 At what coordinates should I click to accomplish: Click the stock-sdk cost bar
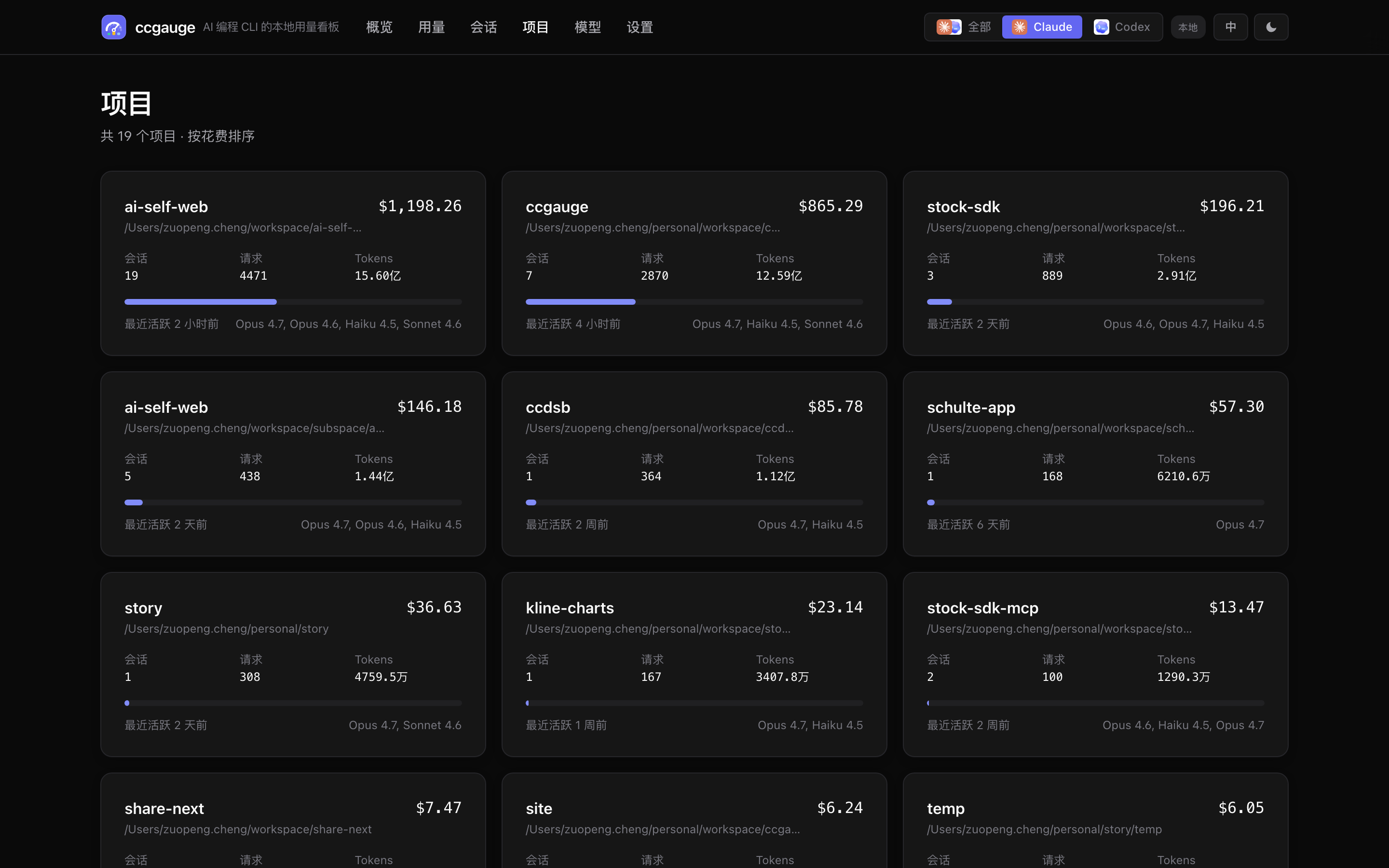pos(1095,301)
